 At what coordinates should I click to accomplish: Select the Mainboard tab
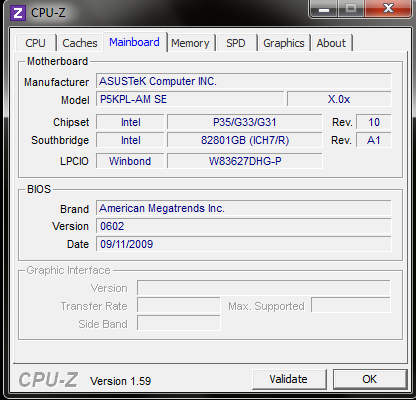point(135,42)
